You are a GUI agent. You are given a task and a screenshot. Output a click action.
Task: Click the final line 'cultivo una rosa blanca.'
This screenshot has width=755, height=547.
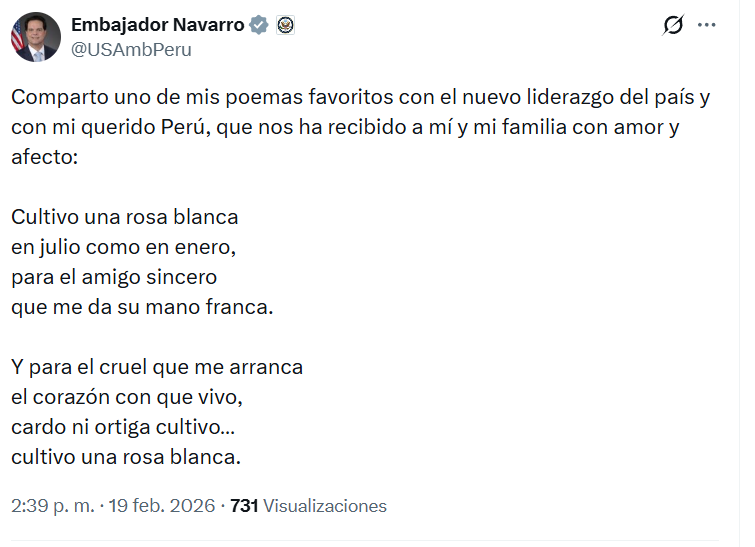pos(127,457)
